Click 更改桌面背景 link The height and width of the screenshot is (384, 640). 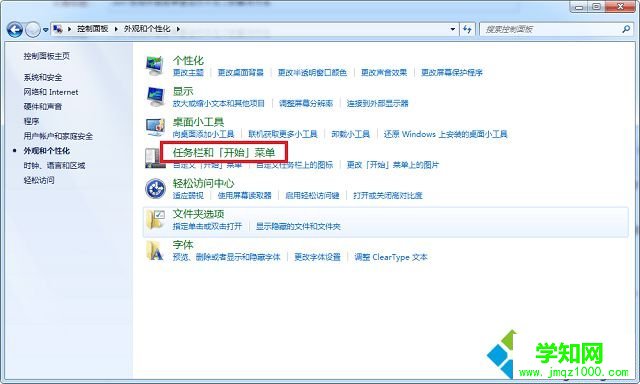[240, 73]
